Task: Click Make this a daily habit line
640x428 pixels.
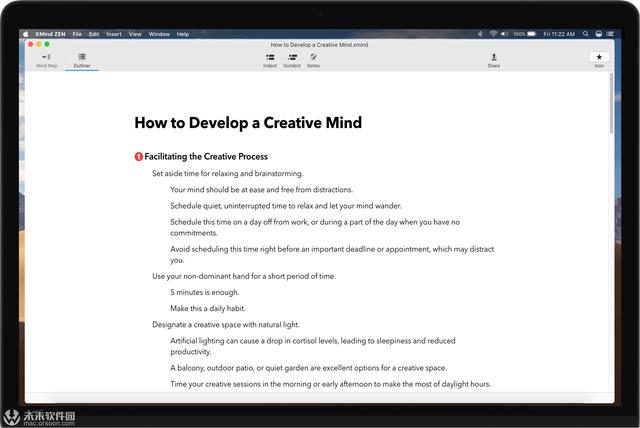Action: pyautogui.click(x=208, y=308)
